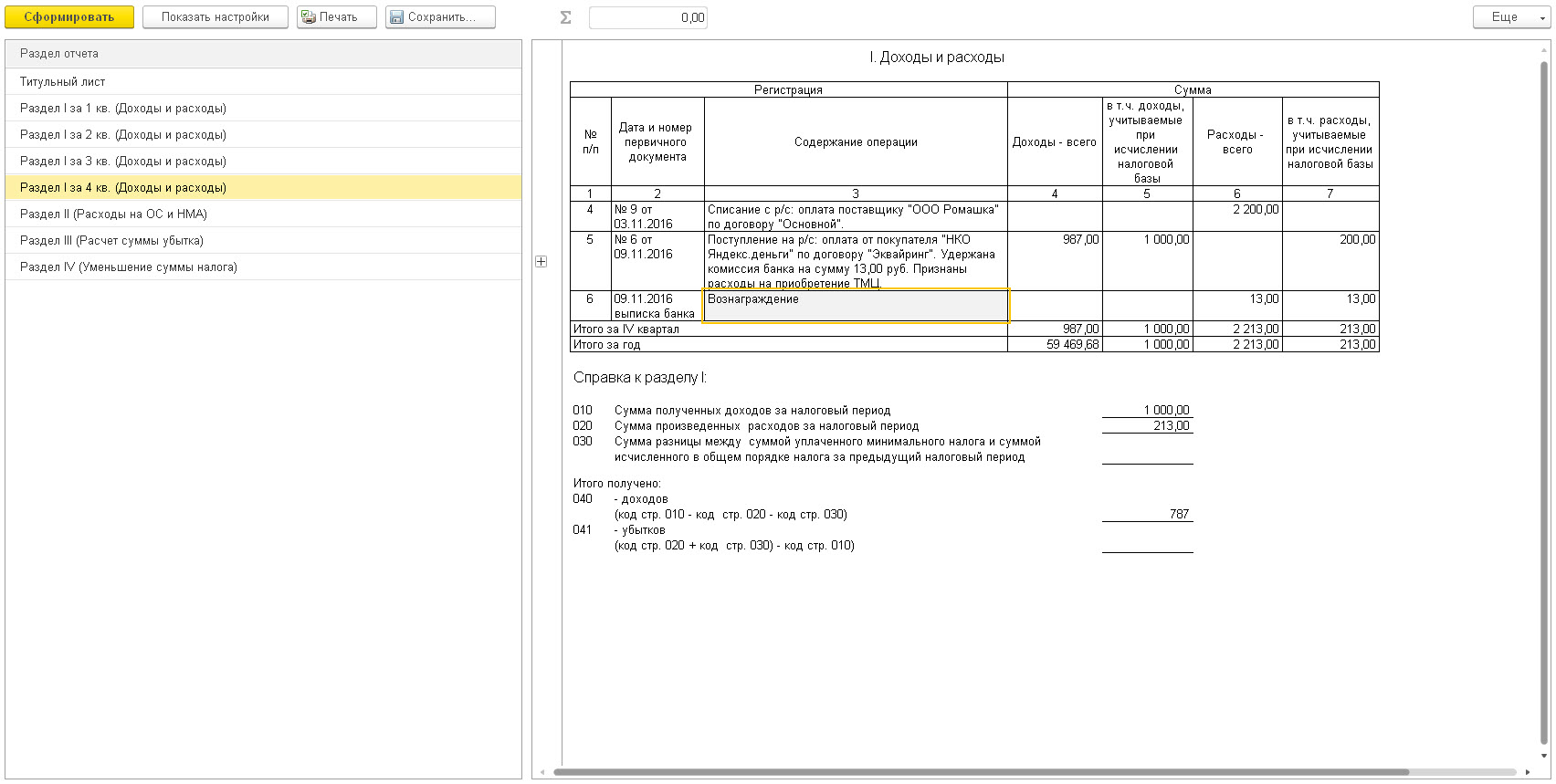
Task: Select Титульный лист in the section list
Action: click(62, 82)
